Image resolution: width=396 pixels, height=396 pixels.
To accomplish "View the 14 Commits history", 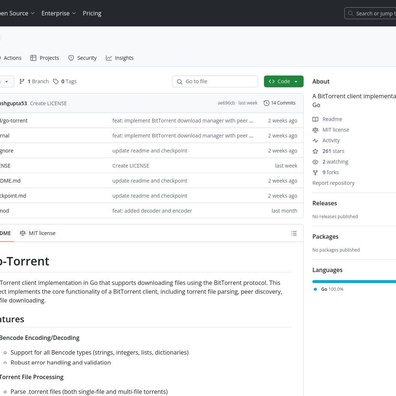I will [279, 103].
